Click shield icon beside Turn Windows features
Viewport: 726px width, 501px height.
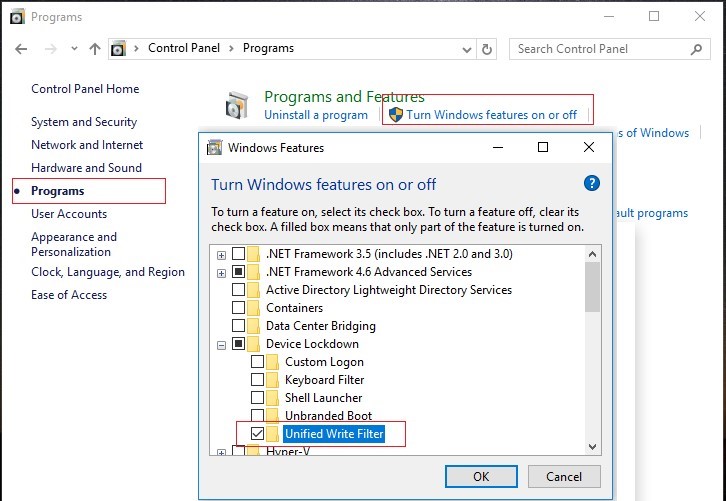[x=395, y=115]
